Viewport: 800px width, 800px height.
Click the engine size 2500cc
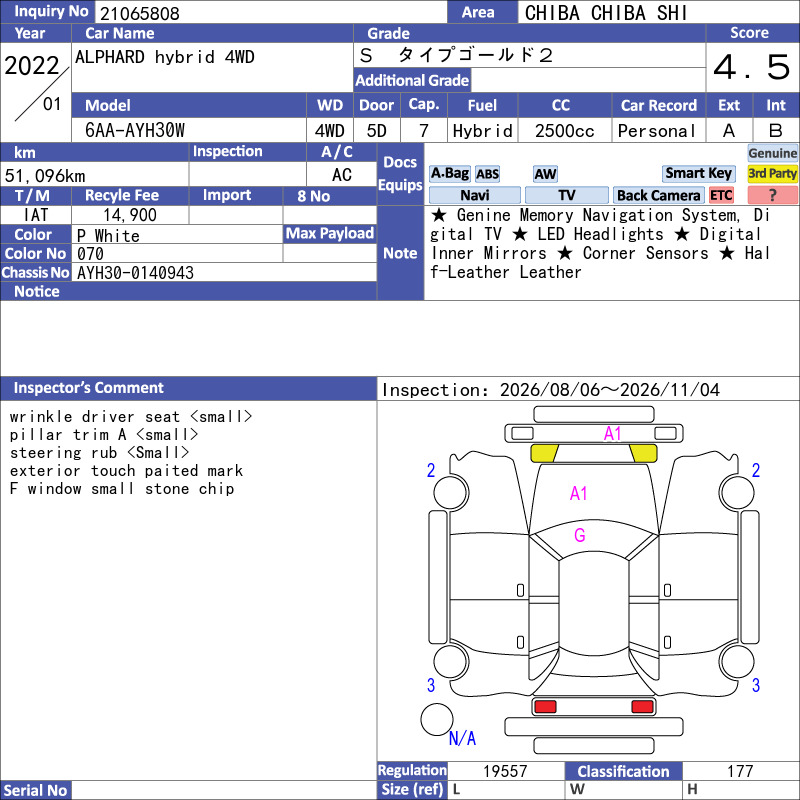[565, 131]
